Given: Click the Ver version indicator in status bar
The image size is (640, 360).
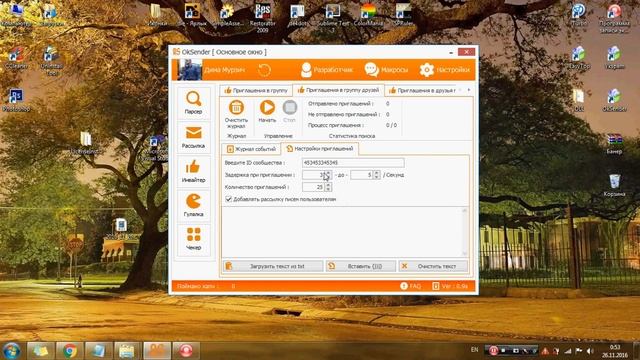Looking at the screenshot, I should [x=450, y=286].
